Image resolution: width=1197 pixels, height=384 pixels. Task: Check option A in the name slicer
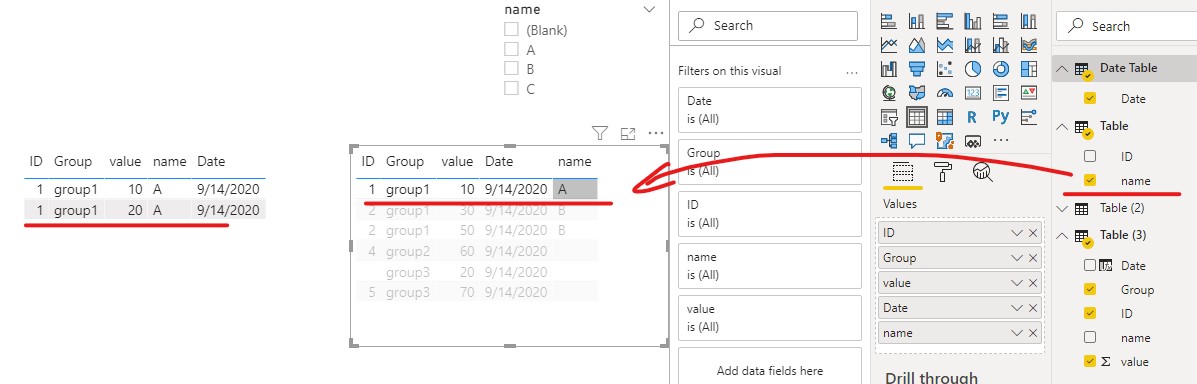coord(511,50)
